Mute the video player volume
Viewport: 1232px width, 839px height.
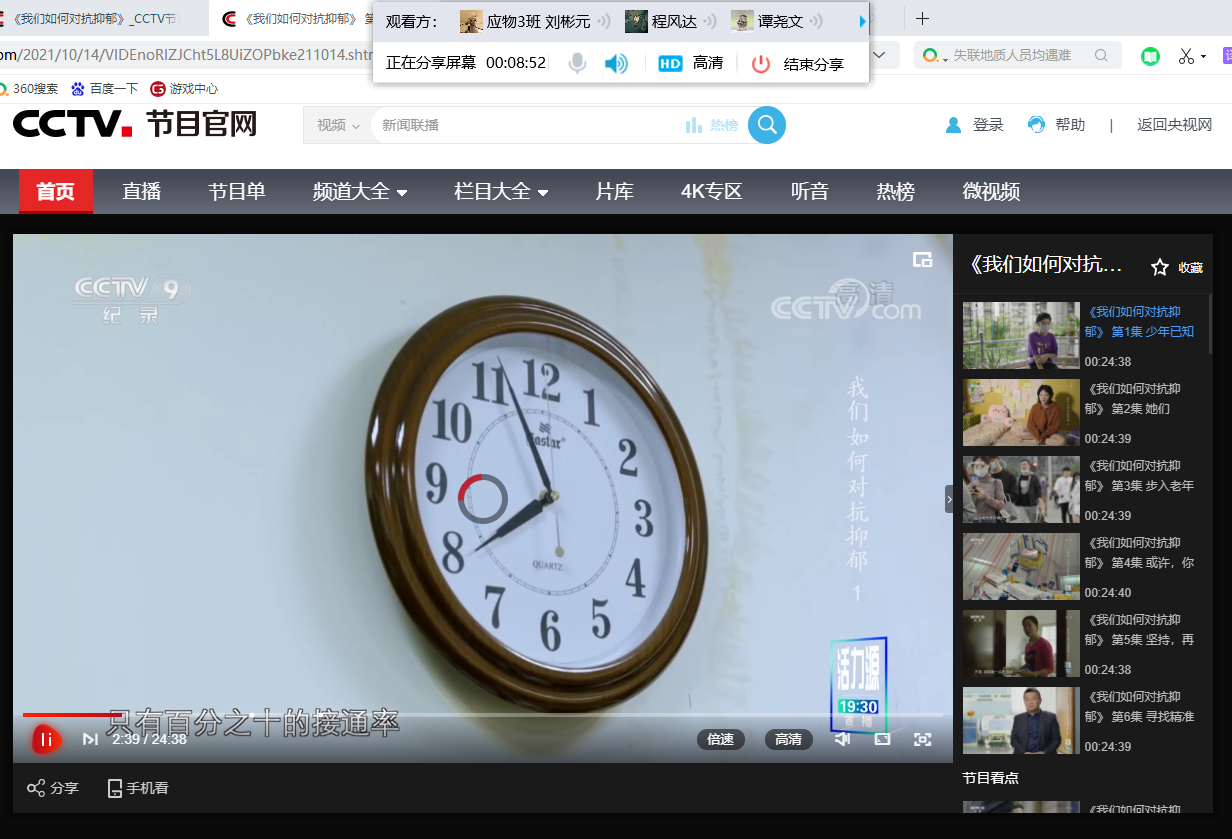(x=842, y=739)
